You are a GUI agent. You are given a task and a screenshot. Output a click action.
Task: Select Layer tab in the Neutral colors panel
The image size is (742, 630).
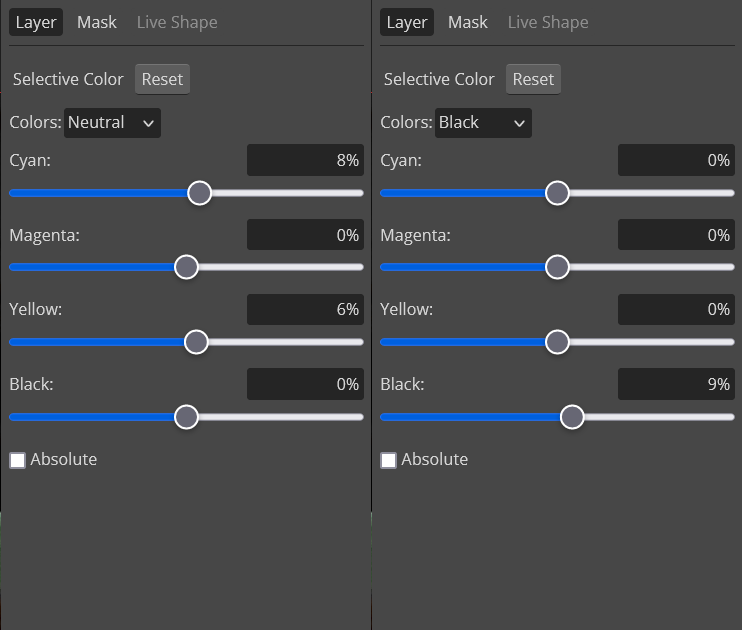(x=36, y=22)
